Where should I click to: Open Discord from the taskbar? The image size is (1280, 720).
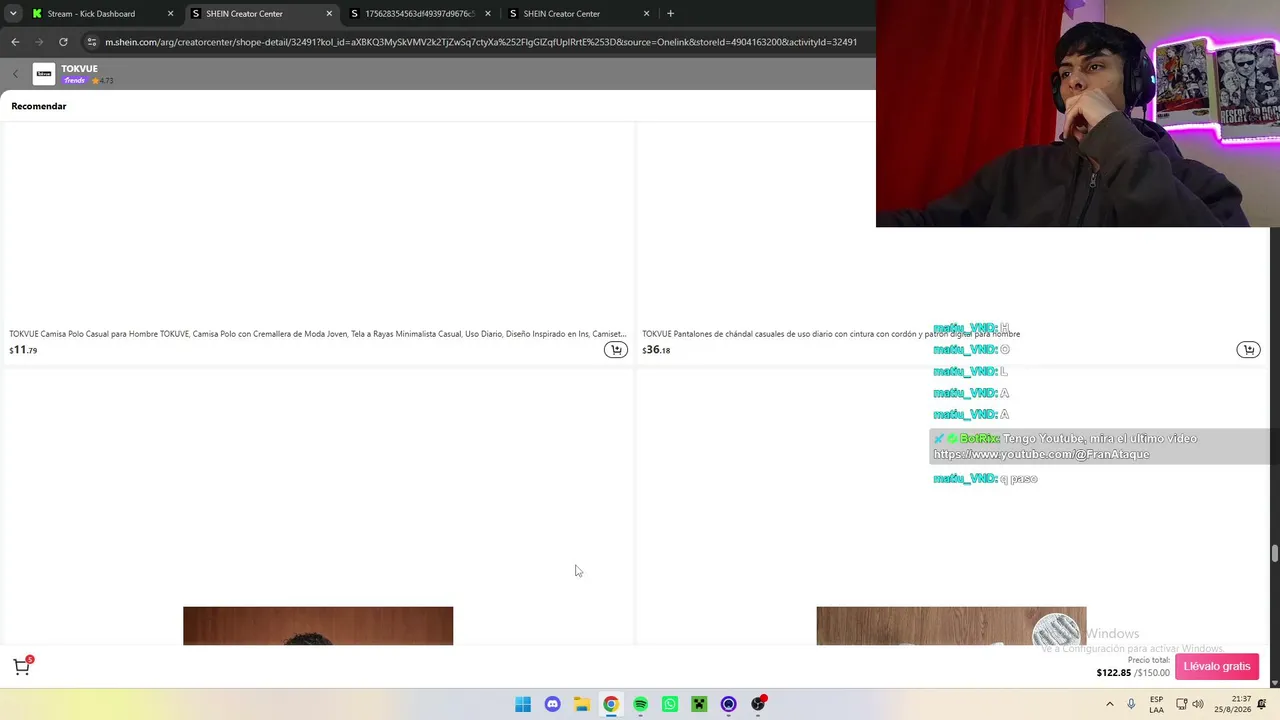pos(552,704)
